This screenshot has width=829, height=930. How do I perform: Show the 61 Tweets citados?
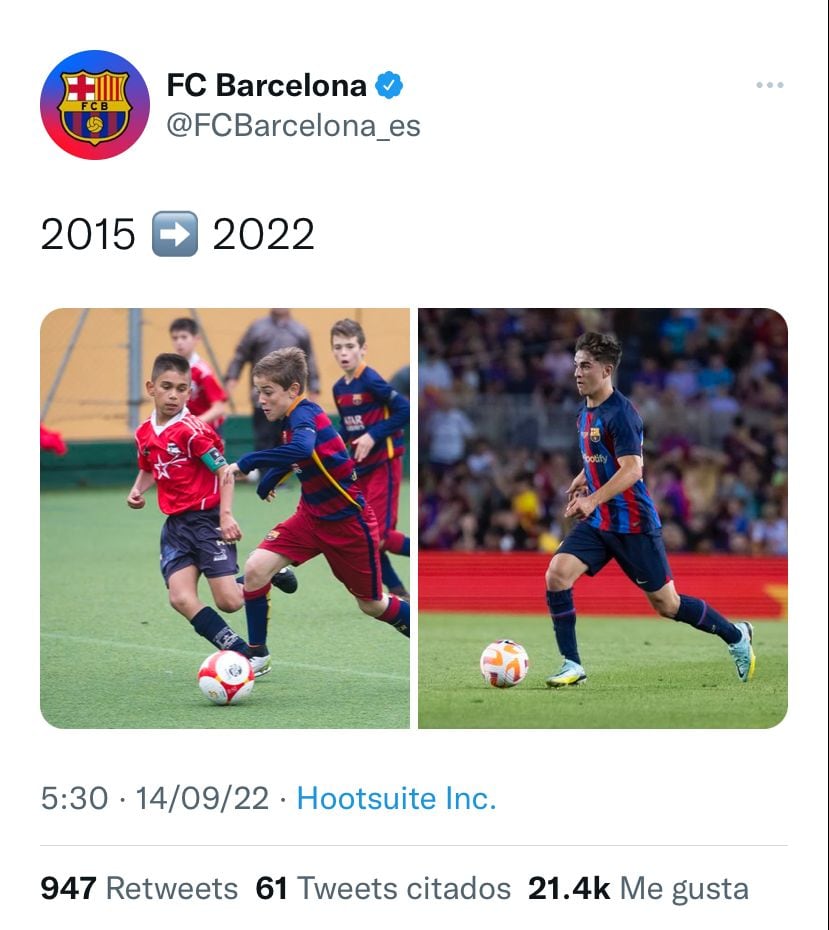point(383,888)
